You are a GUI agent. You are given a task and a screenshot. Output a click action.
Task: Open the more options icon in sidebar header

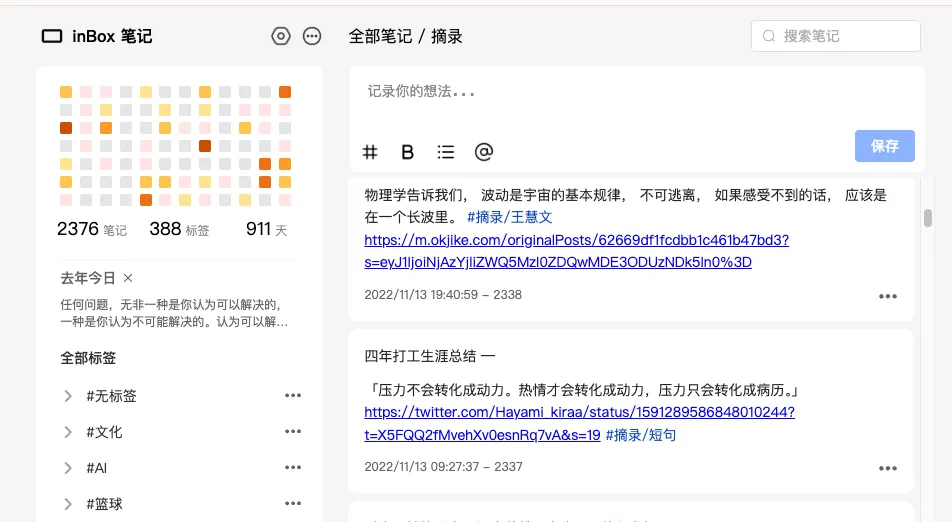pos(312,36)
